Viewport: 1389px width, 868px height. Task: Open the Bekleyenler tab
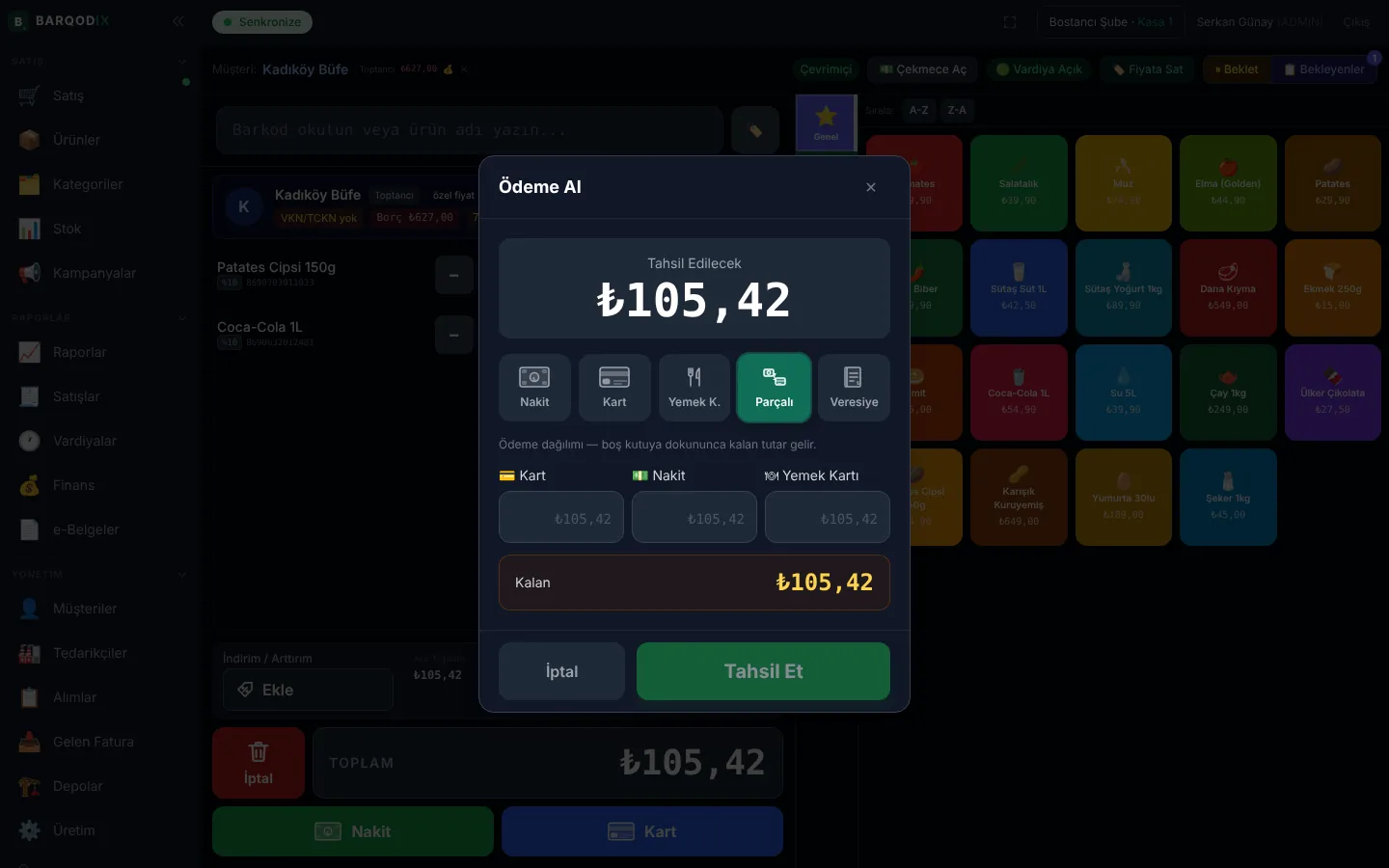[1324, 69]
